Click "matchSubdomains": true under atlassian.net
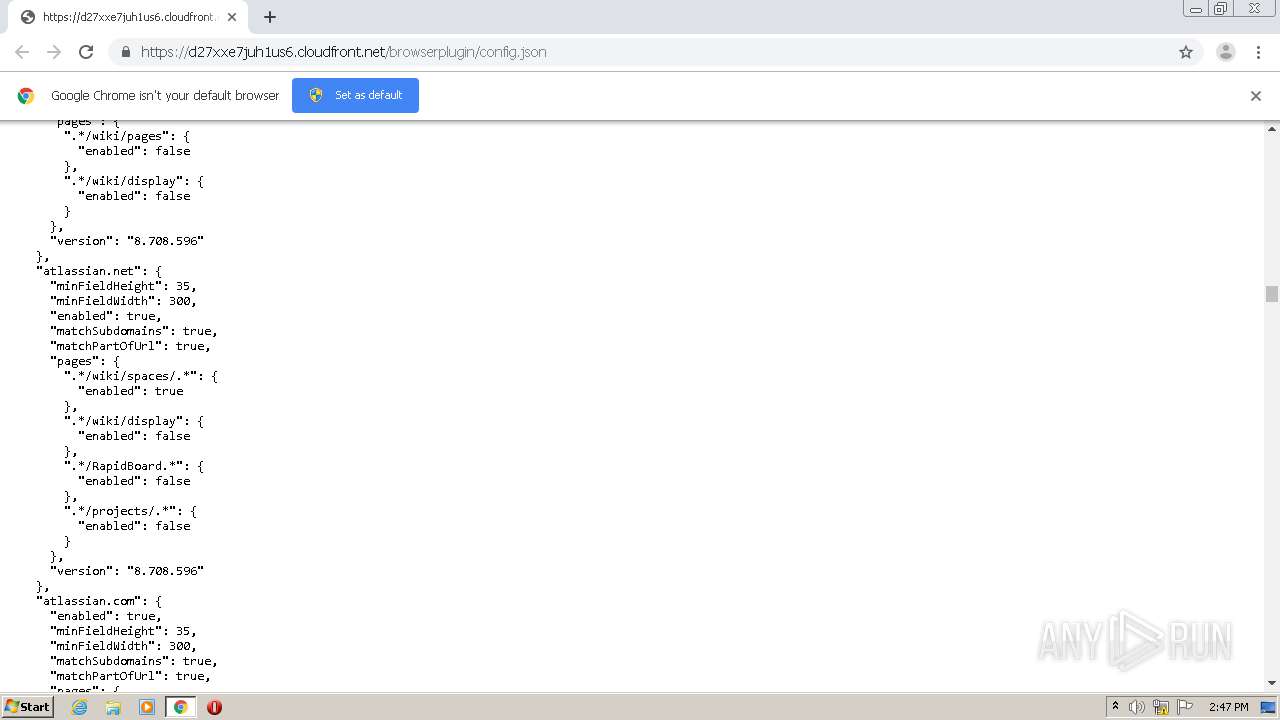 [134, 331]
